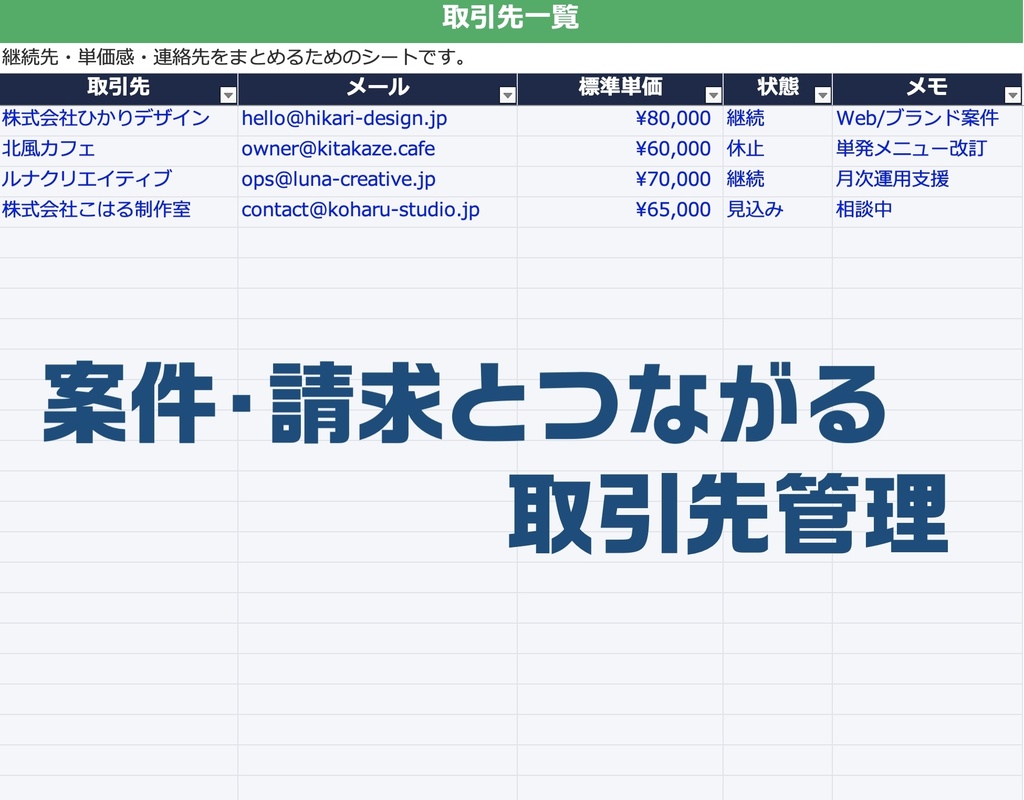Open the filter on the 状態 column
The image size is (1024, 800).
tap(822, 93)
